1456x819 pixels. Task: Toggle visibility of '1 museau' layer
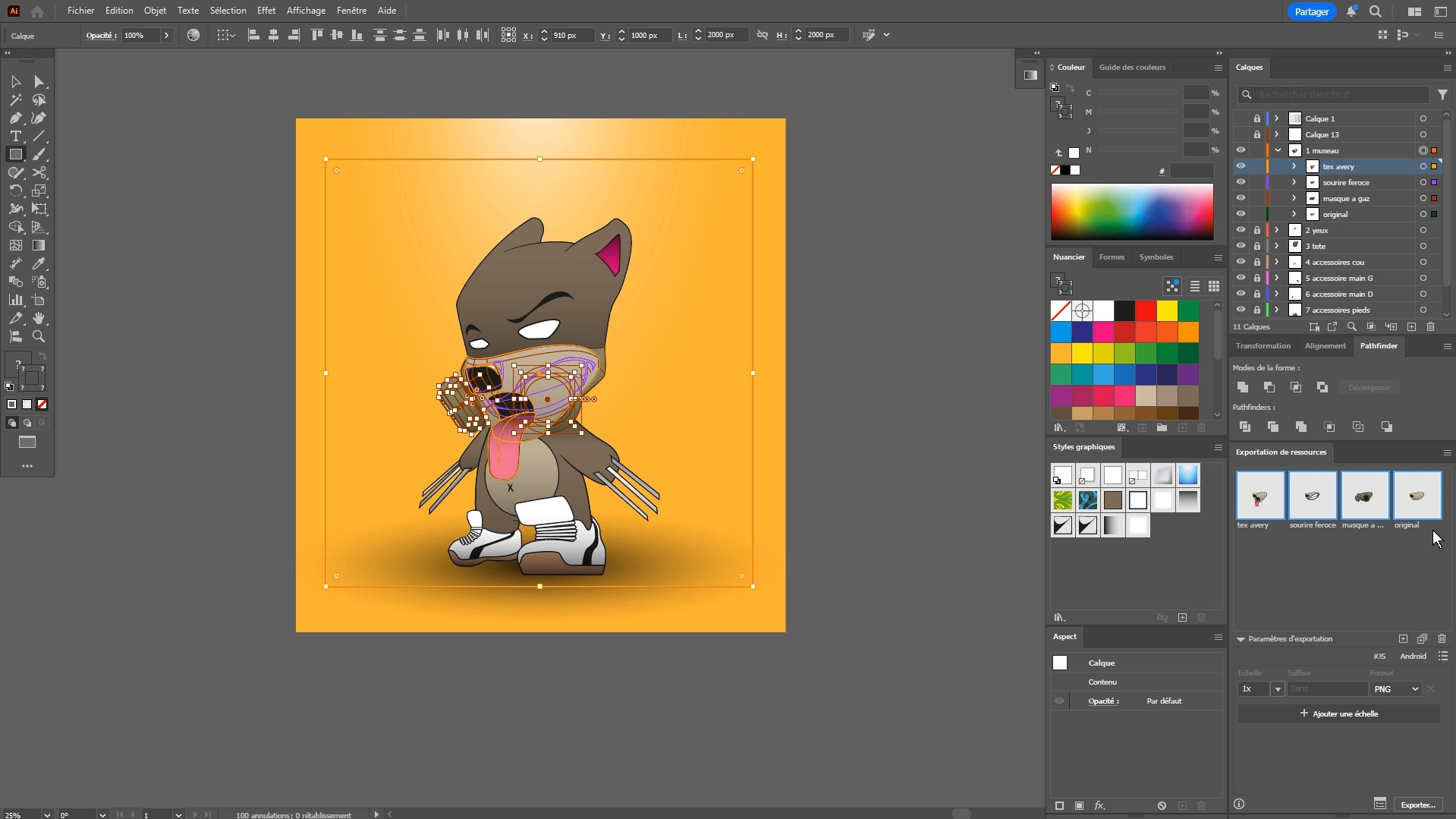(x=1241, y=150)
